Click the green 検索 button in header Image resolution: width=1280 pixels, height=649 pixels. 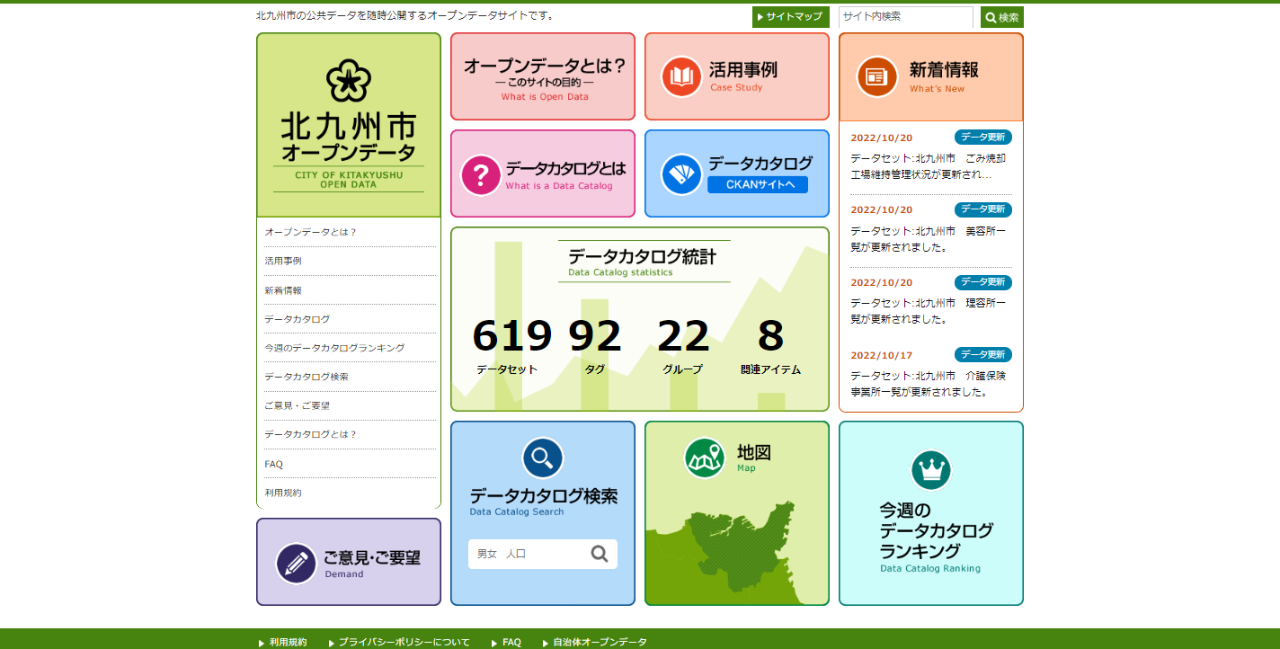1002,17
